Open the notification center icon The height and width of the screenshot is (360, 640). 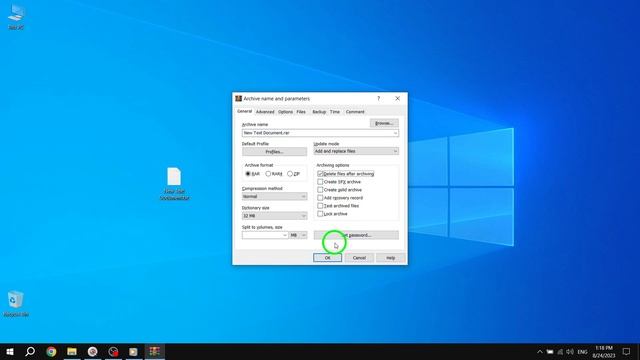[x=627, y=352]
